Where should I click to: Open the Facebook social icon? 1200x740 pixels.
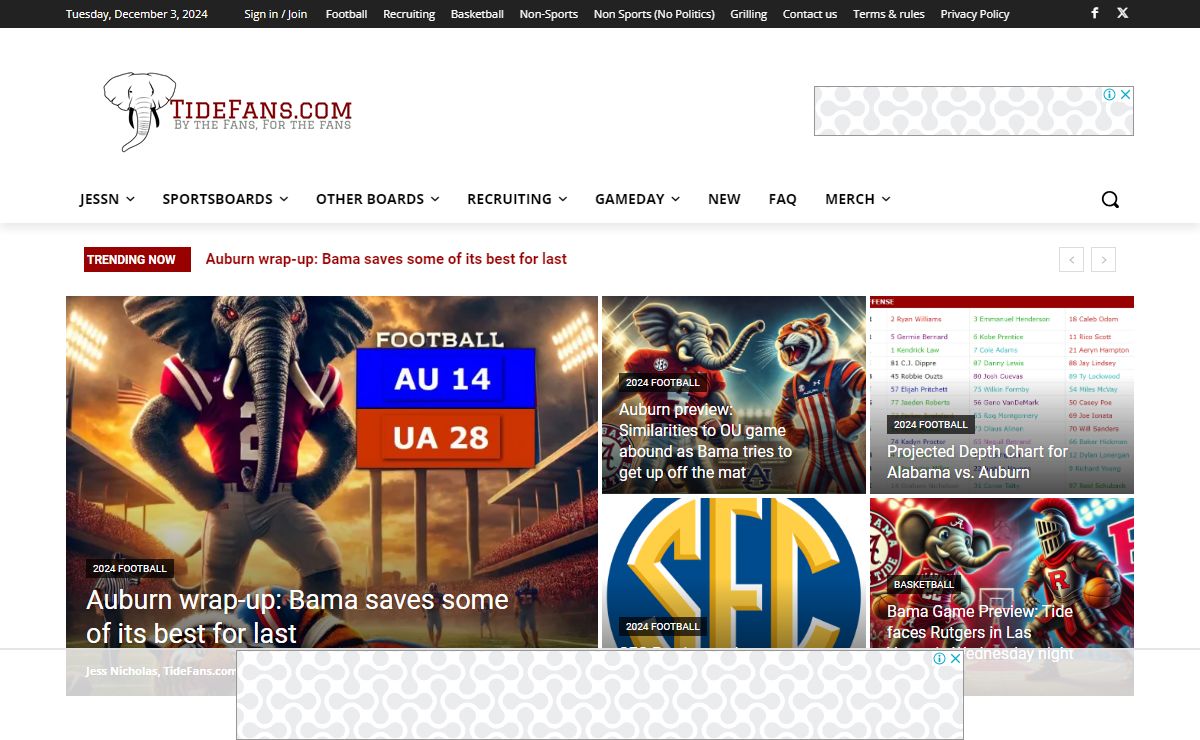[x=1094, y=13]
